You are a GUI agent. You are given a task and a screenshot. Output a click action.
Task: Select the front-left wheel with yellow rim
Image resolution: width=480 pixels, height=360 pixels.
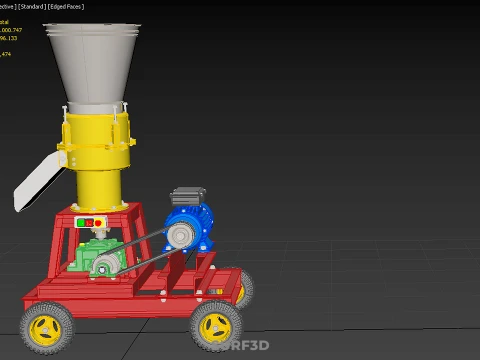(47, 328)
